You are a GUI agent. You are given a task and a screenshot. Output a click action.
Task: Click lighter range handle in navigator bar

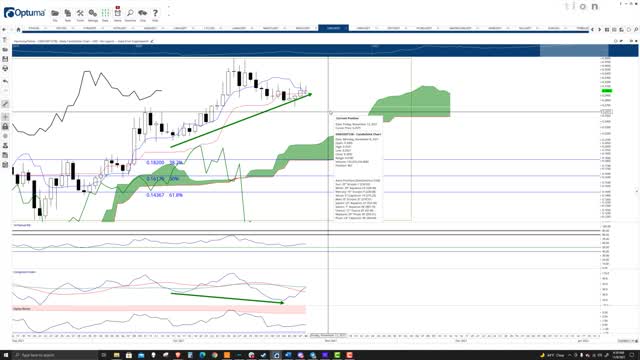574,51
